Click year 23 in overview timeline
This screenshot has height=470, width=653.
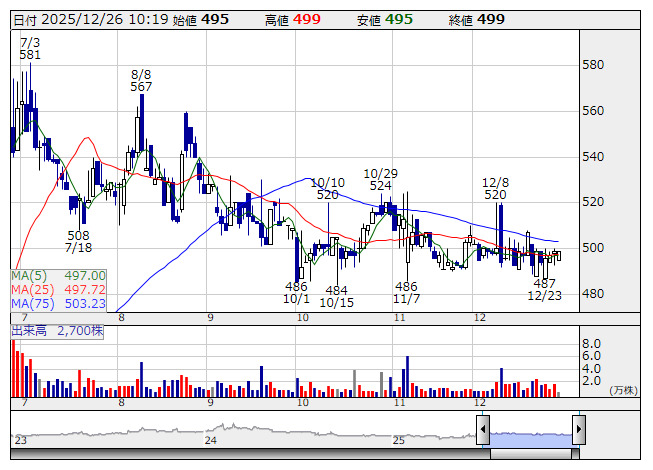point(20,440)
